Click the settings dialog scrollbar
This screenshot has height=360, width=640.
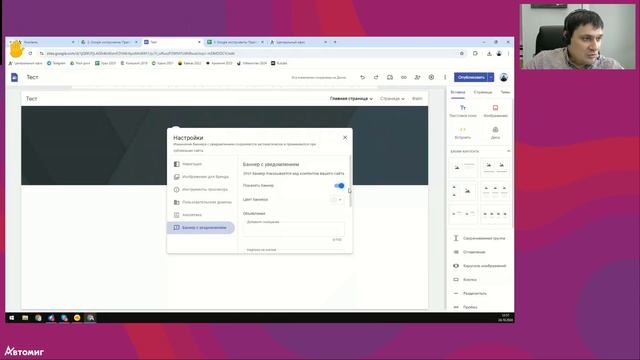pyautogui.click(x=350, y=182)
